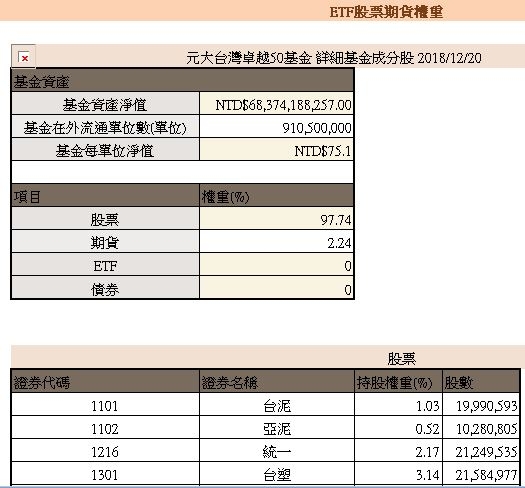Click the 權重(%) column header
525x488 pixels.
(x=277, y=196)
